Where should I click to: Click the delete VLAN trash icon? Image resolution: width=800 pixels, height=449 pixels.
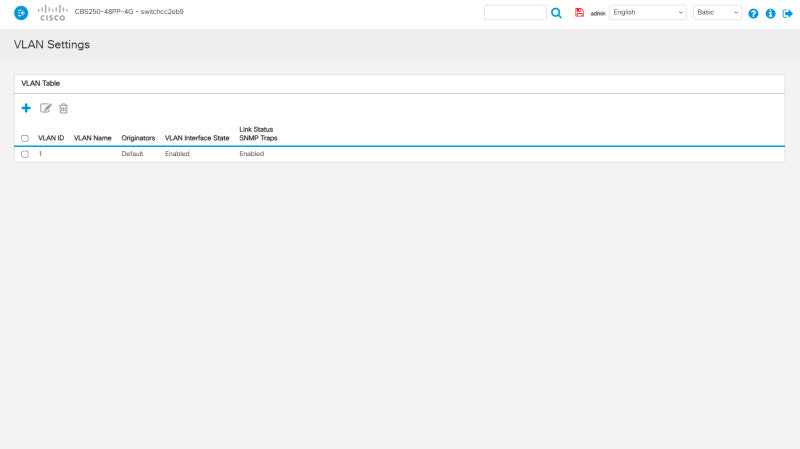[x=63, y=108]
